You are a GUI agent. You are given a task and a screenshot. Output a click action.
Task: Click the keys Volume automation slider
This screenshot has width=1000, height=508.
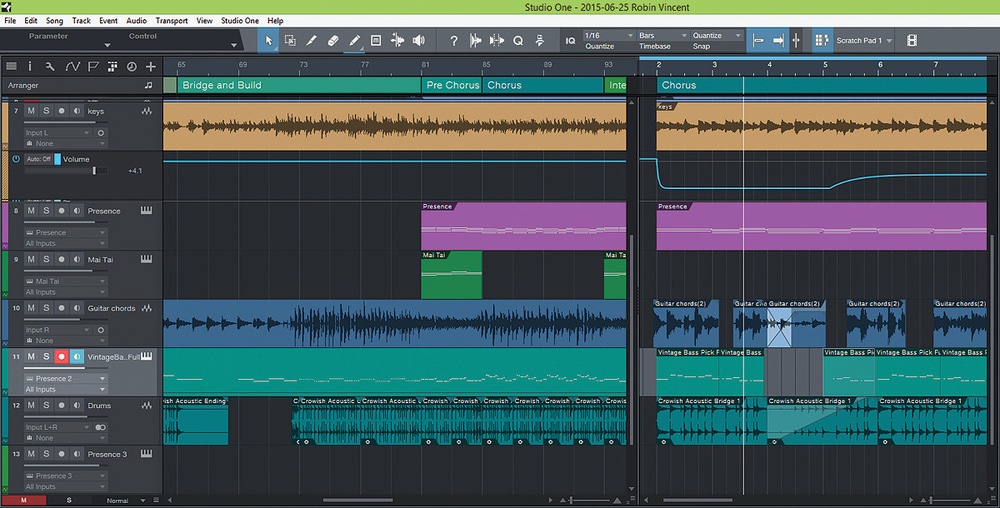pyautogui.click(x=94, y=171)
